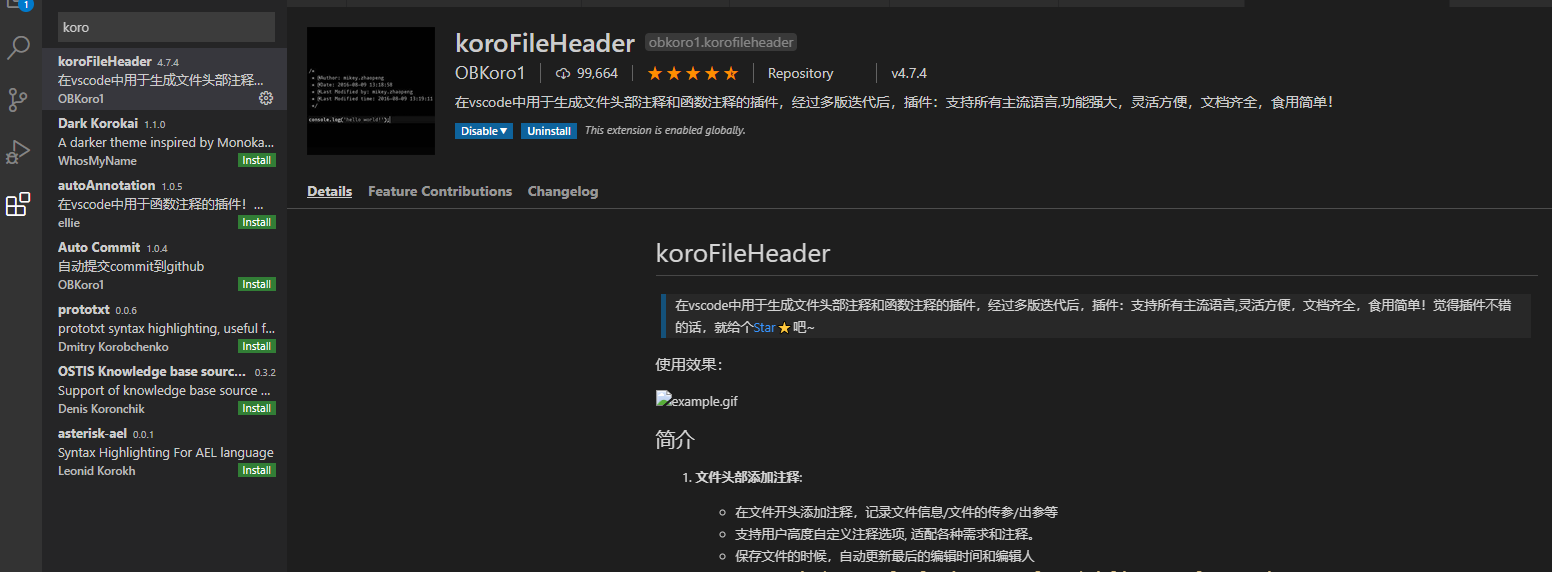Click Denis Koronchik publisher name
Screen dimensions: 1552x572
pyautogui.click(x=101, y=409)
